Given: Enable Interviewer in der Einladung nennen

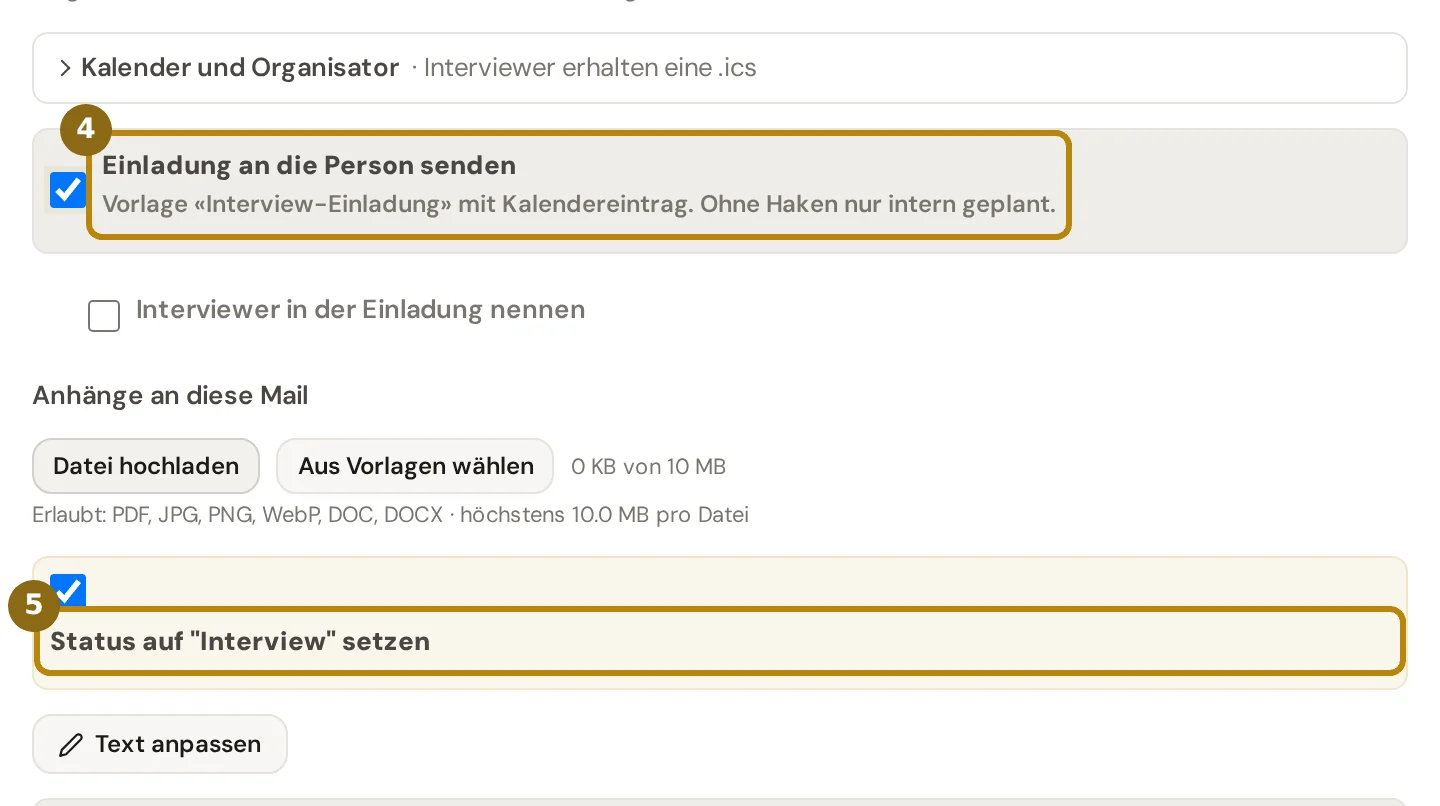Looking at the screenshot, I should 104,316.
